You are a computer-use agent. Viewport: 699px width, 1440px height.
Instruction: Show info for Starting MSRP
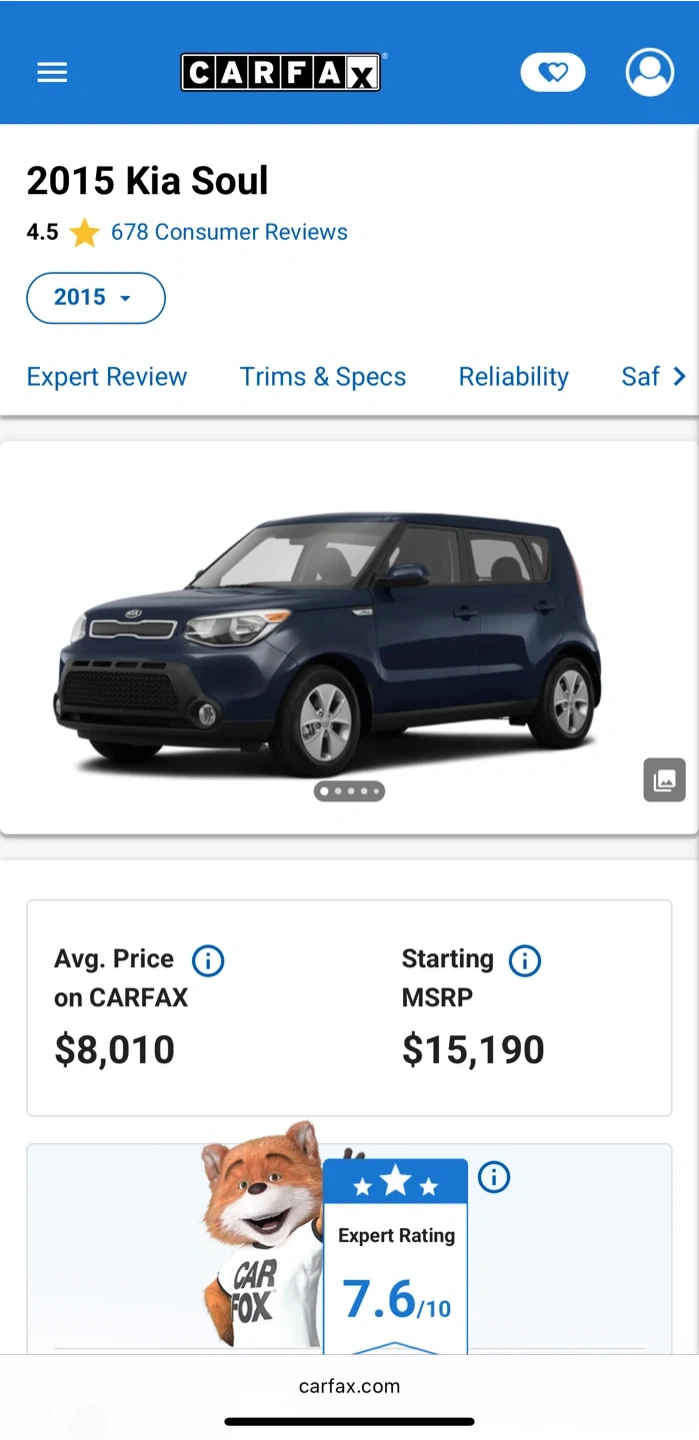[x=525, y=961]
